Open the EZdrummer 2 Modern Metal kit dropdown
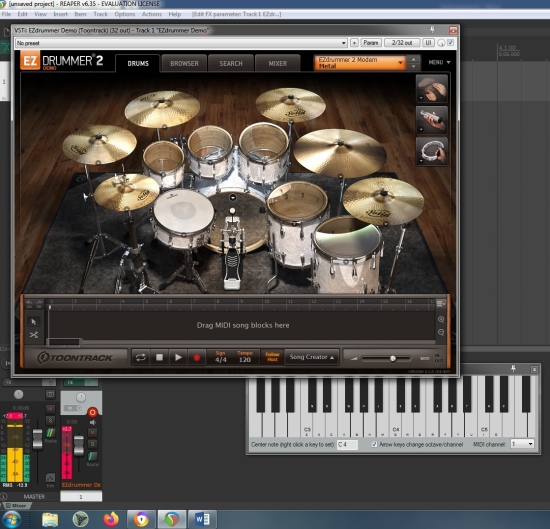550x529 pixels. 360,63
